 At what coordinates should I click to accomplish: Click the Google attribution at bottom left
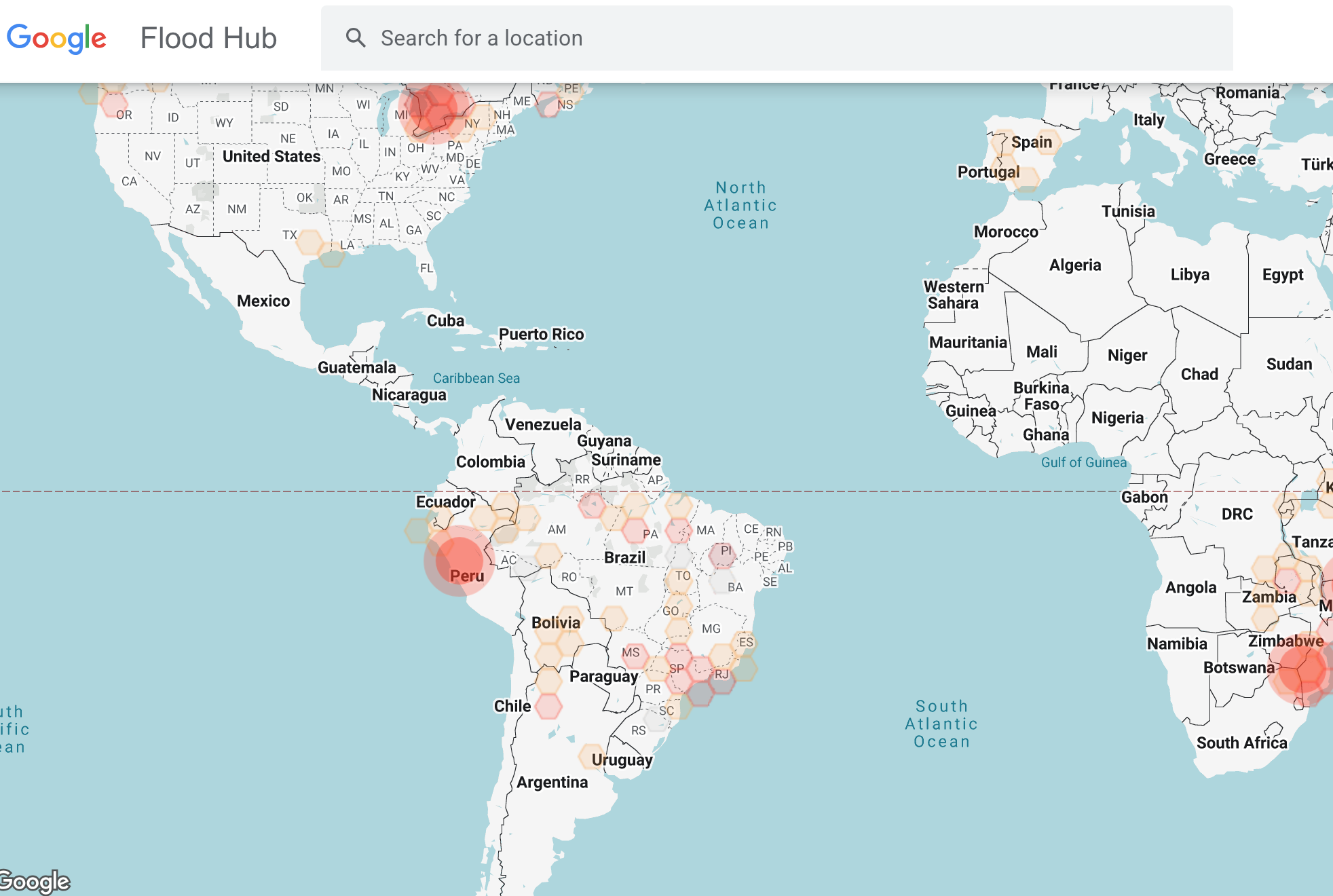(x=34, y=881)
